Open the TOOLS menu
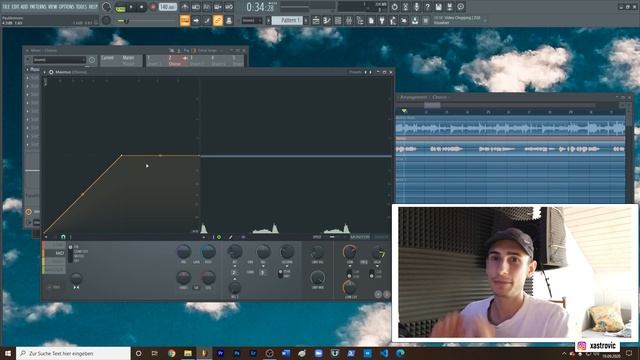 [x=81, y=7]
